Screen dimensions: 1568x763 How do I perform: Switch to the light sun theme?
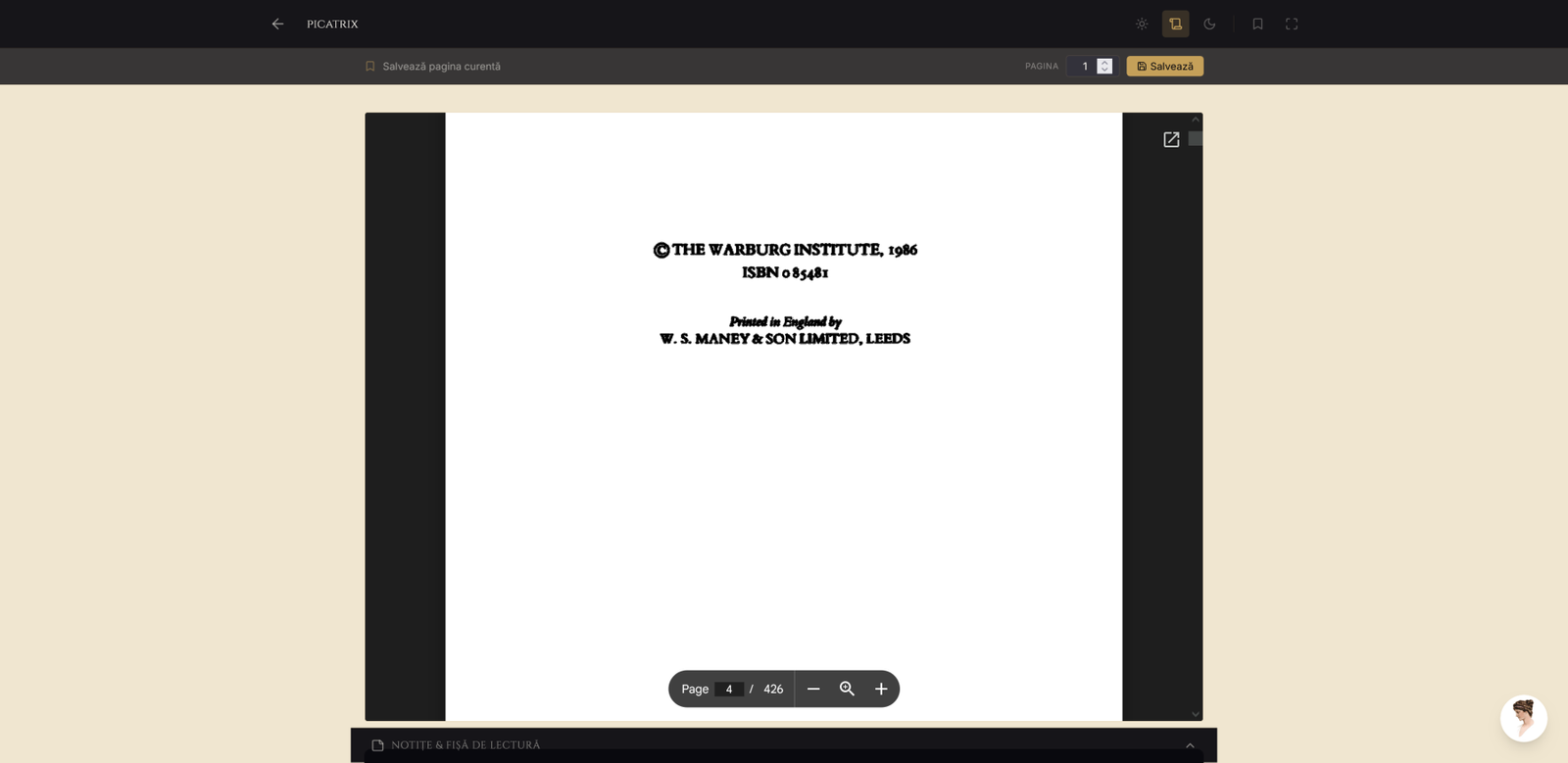coord(1142,24)
